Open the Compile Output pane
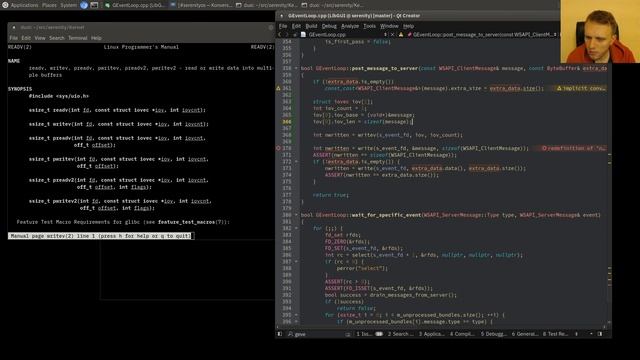This screenshot has height=360, width=640. [x=462, y=334]
